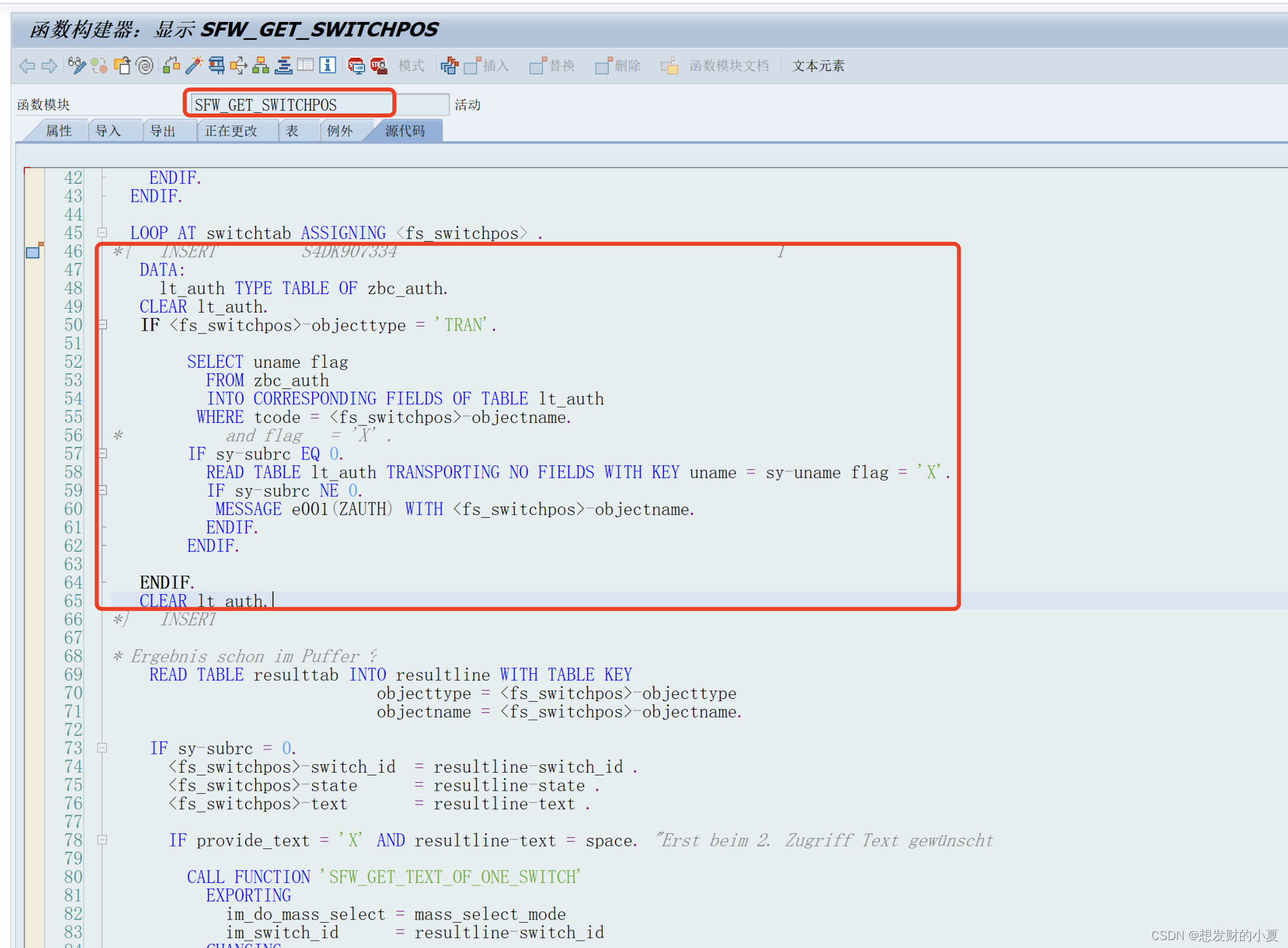Click enhancement operations icon before 插入
This screenshot has width=1288, height=948.
[449, 65]
